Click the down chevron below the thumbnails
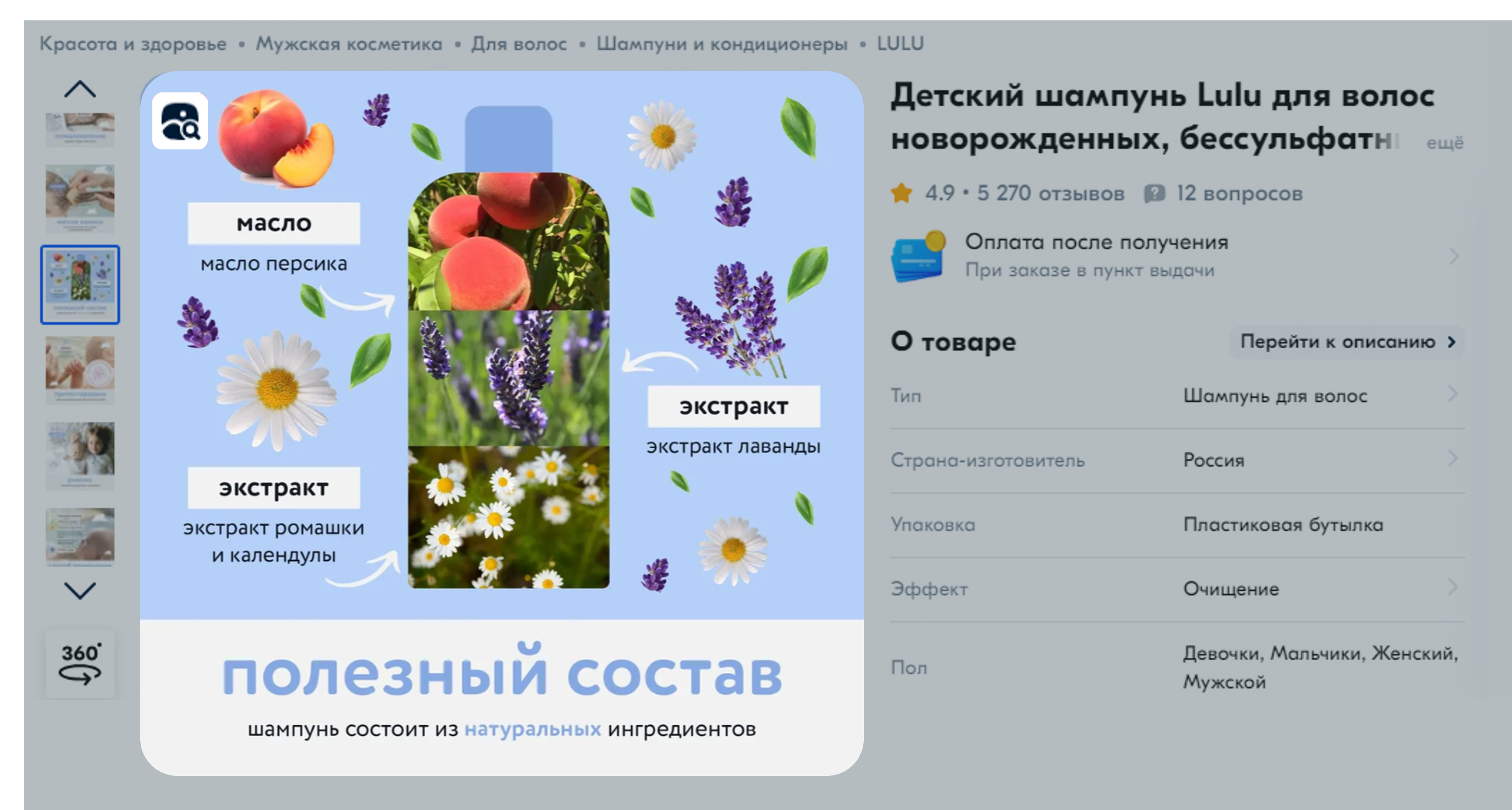The height and width of the screenshot is (810, 1512). (80, 591)
